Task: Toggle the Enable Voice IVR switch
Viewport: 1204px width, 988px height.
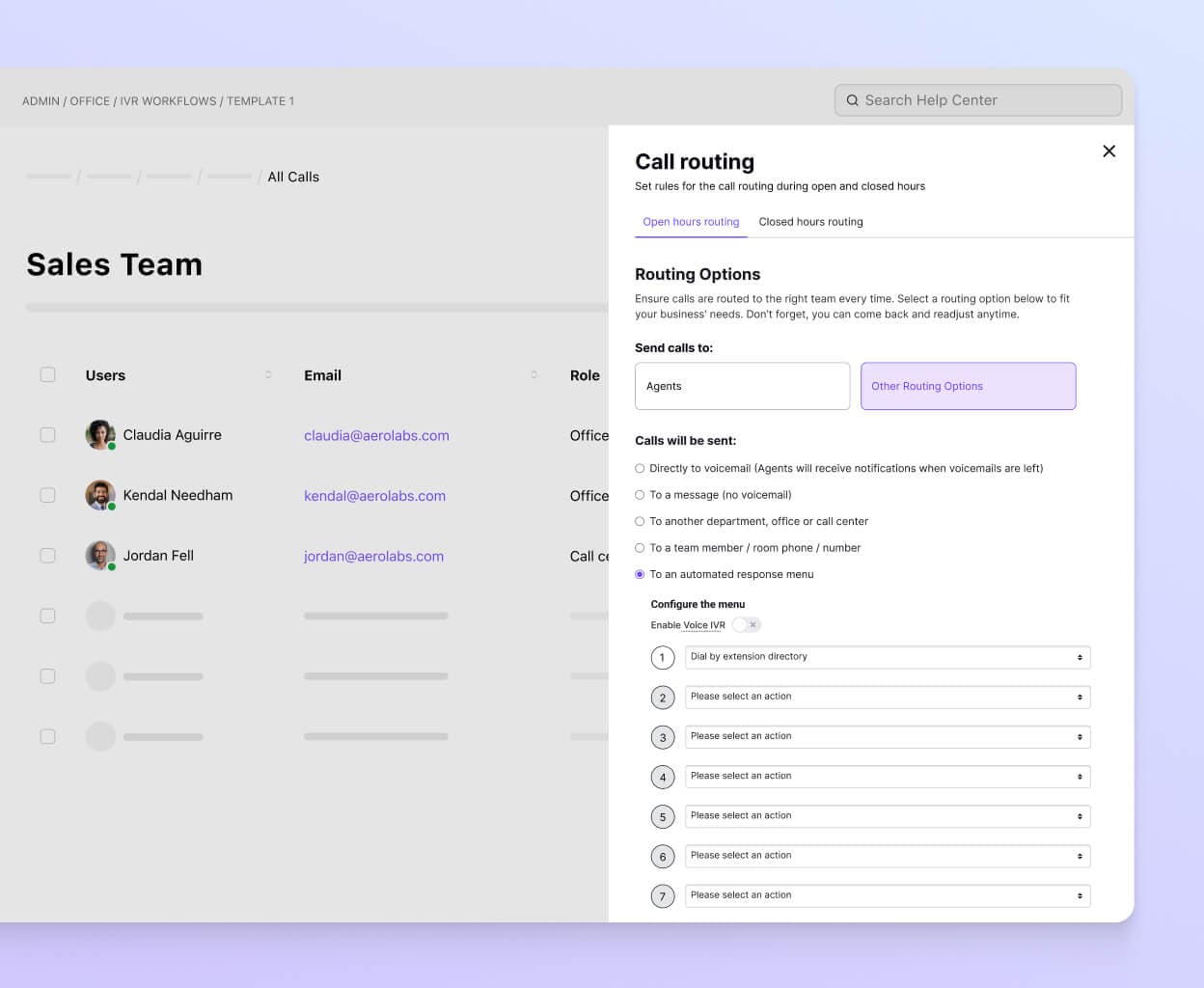Action: pyautogui.click(x=746, y=625)
